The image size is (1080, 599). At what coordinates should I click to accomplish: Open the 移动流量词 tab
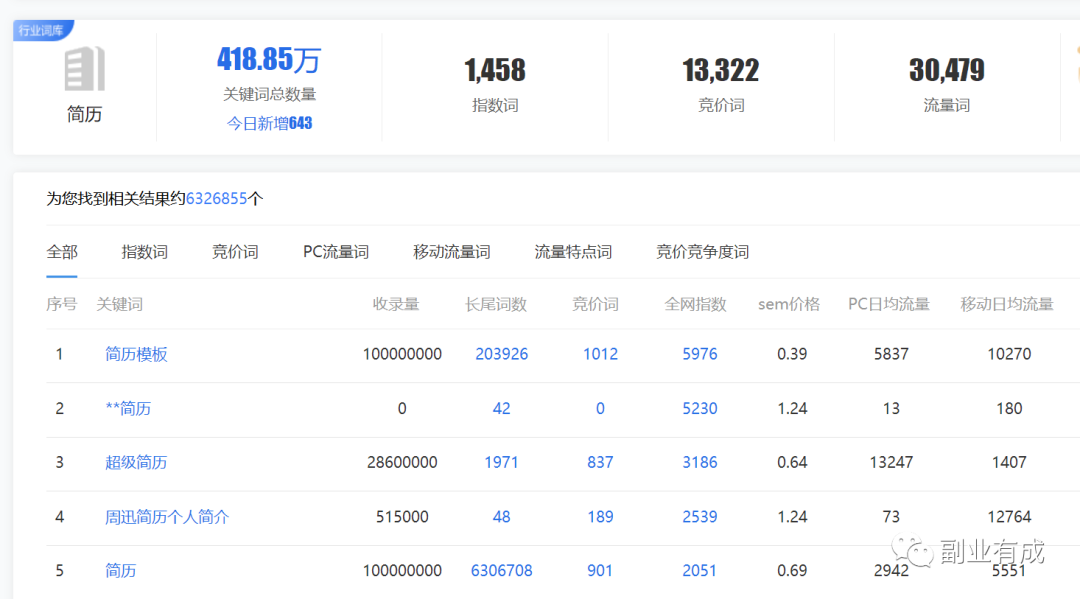pyautogui.click(x=452, y=252)
